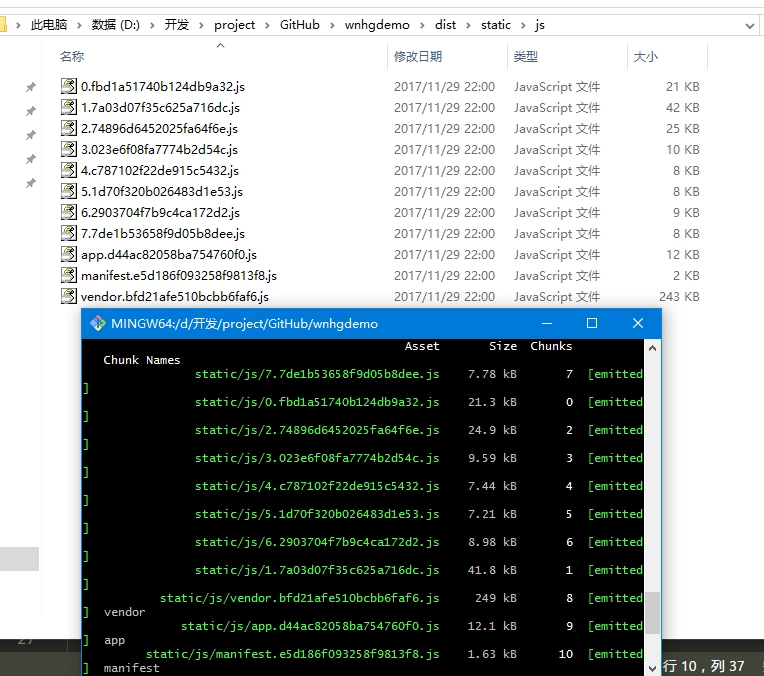
Task: Click the 243 KB size of vendor file
Action: (679, 296)
